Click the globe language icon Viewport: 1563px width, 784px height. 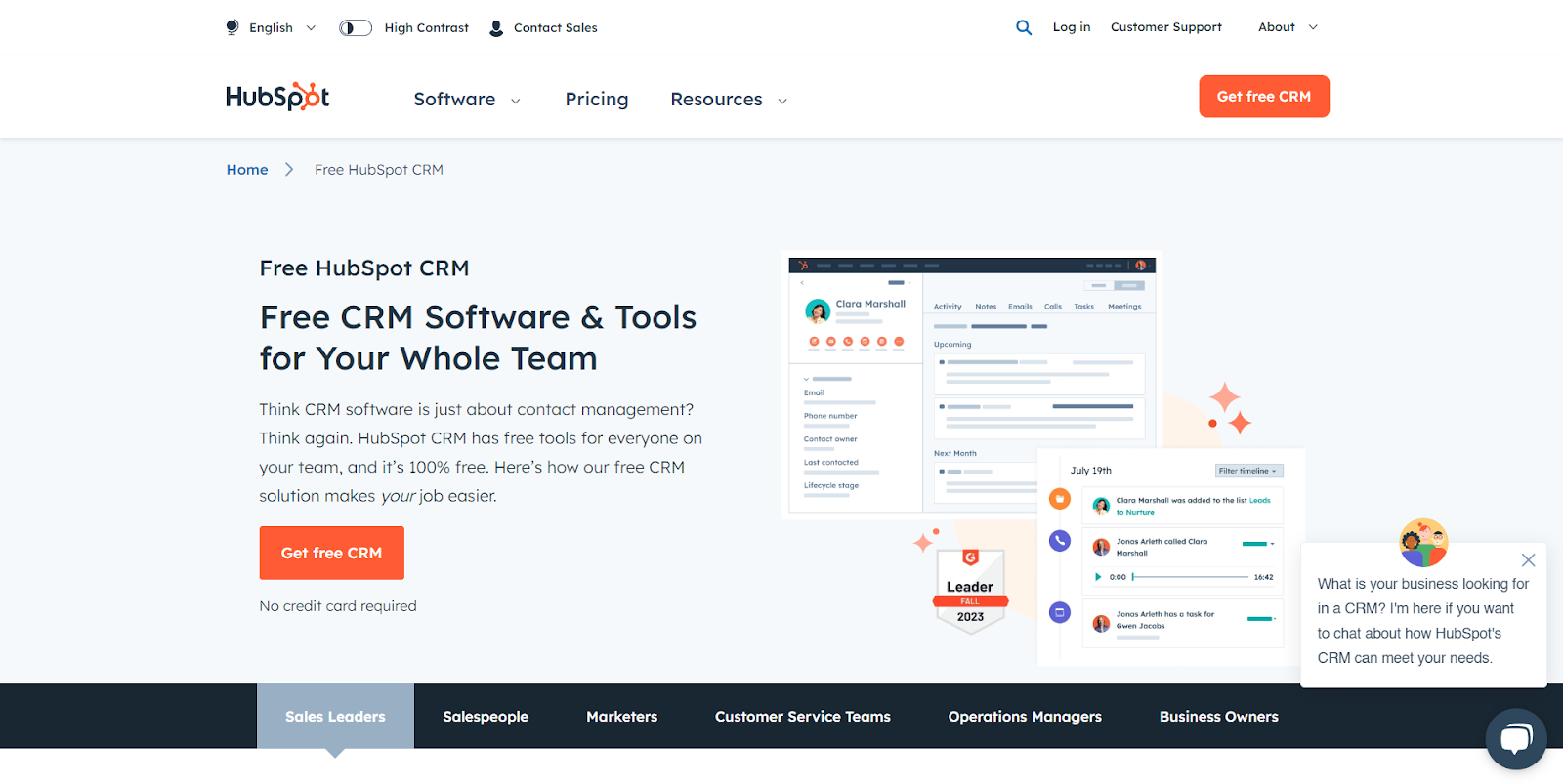click(232, 27)
